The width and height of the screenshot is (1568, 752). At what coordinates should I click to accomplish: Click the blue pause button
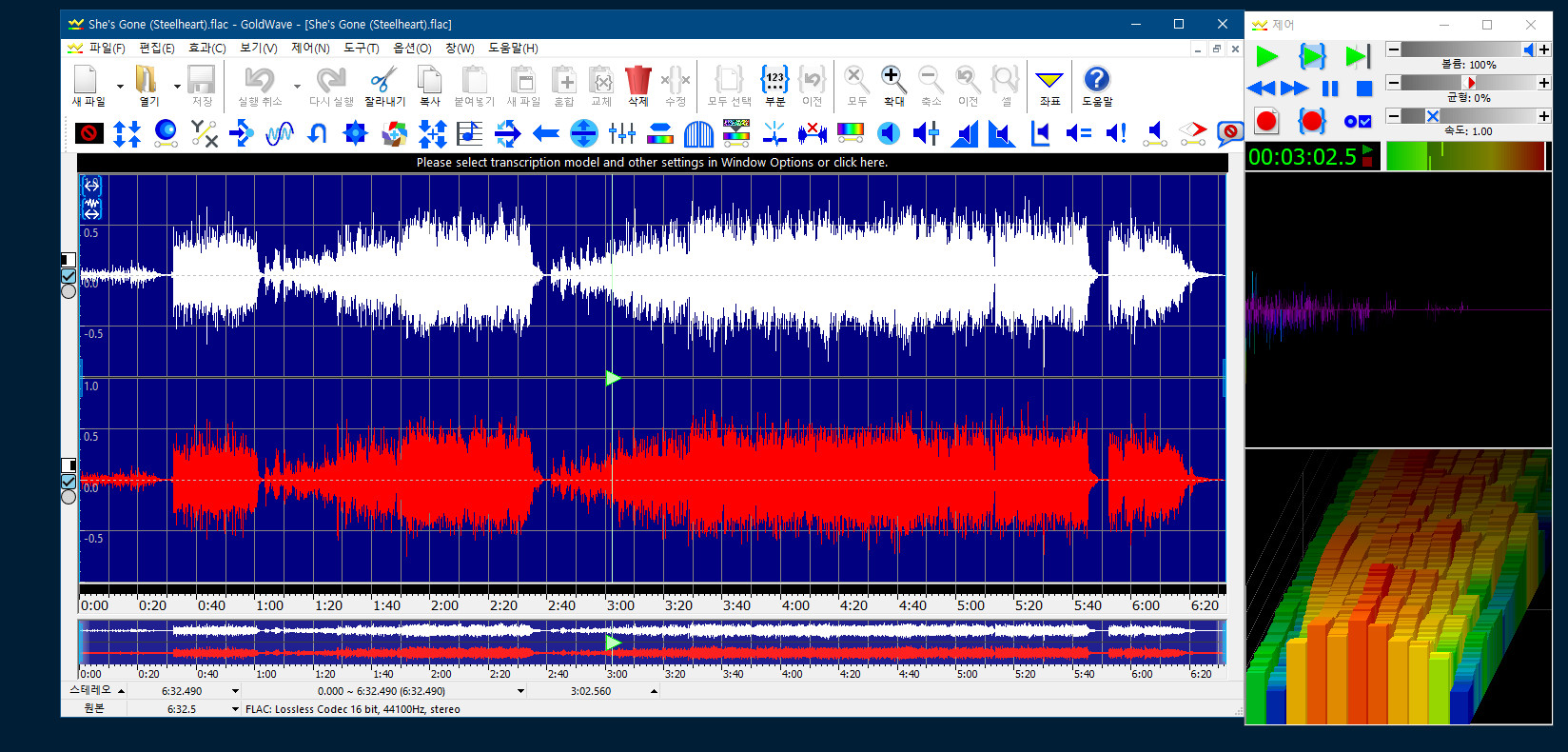1330,89
